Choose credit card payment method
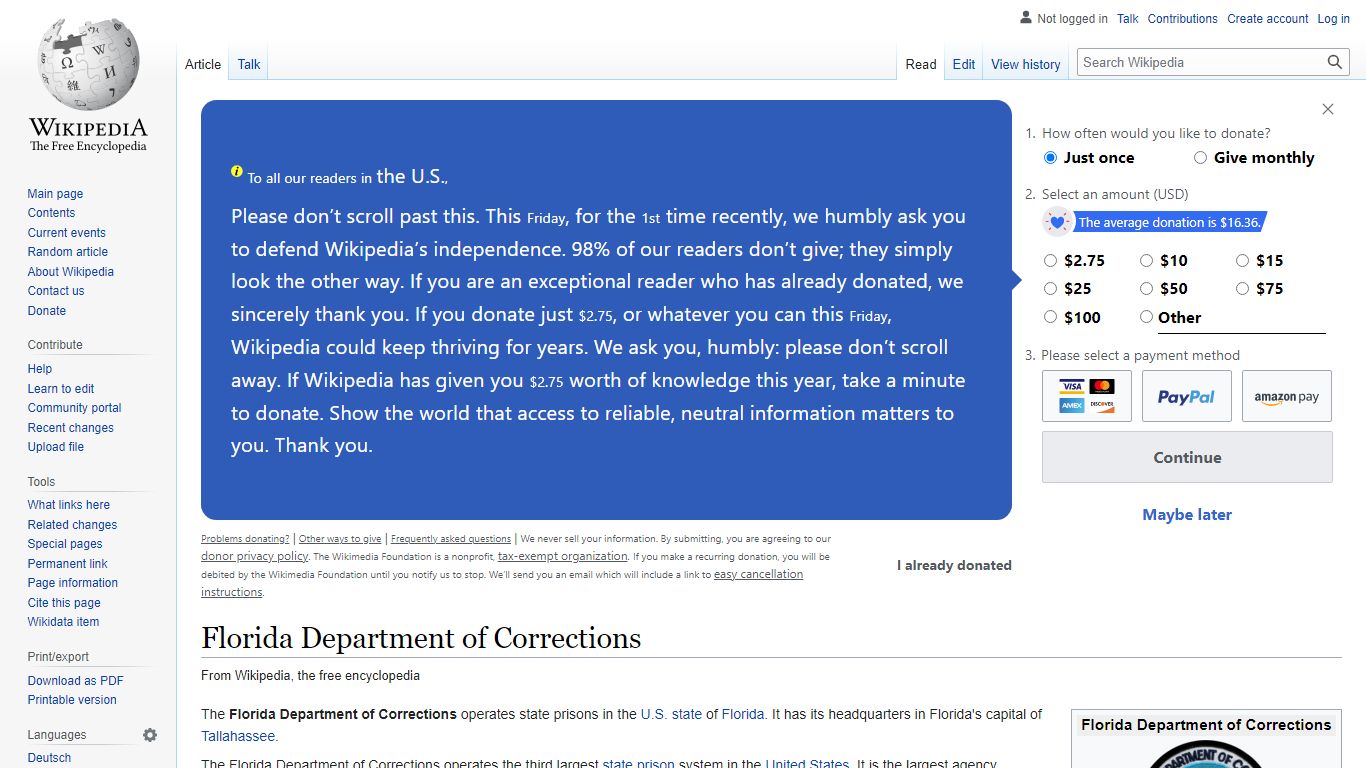 click(x=1087, y=396)
